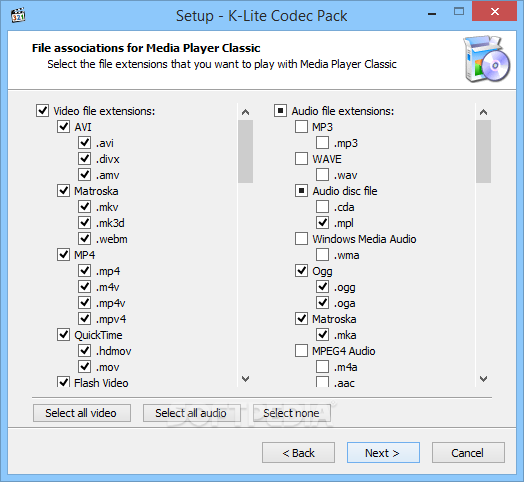Click the Select none button
The height and width of the screenshot is (482, 524).
point(292,413)
